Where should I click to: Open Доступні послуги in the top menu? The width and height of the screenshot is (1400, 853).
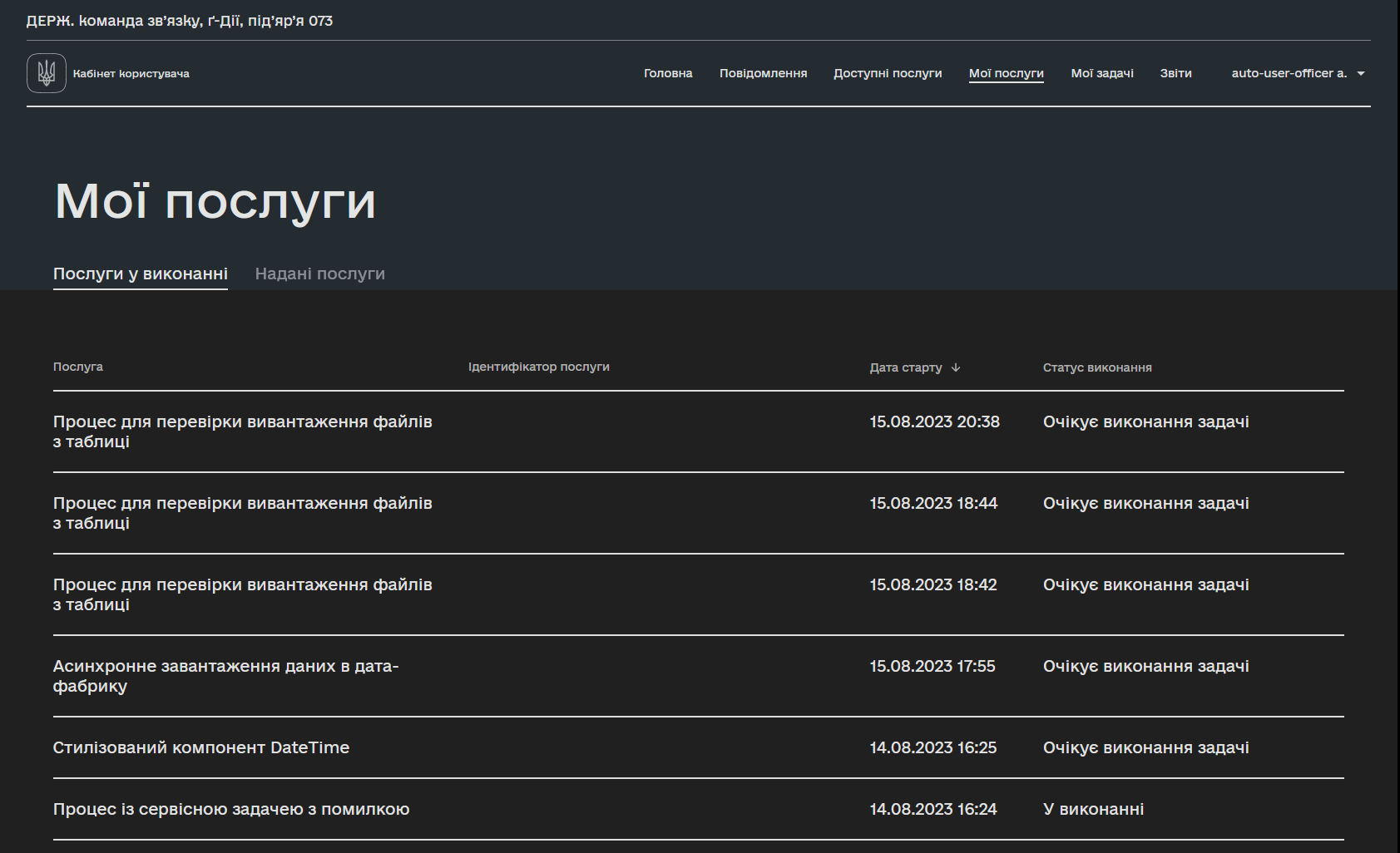point(888,73)
